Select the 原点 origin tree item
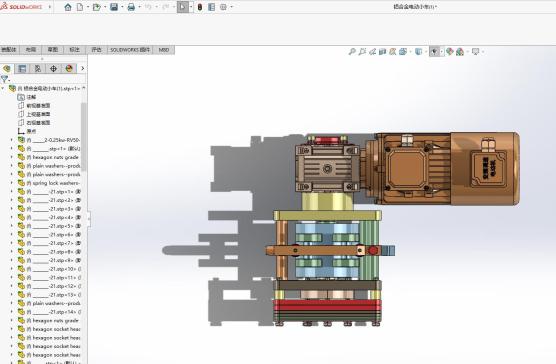556x364 pixels. (27, 131)
